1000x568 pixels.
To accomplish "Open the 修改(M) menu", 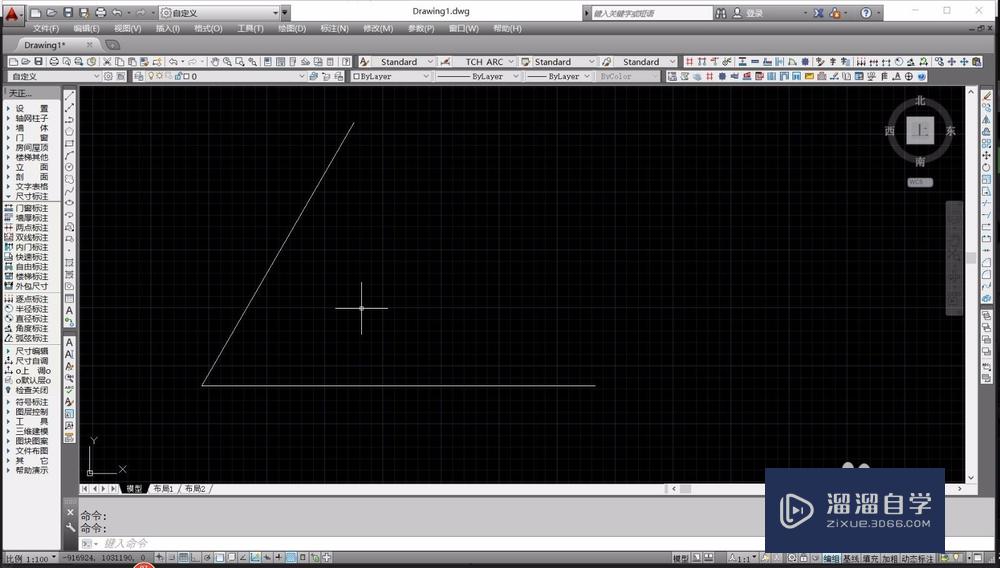I will pos(378,29).
